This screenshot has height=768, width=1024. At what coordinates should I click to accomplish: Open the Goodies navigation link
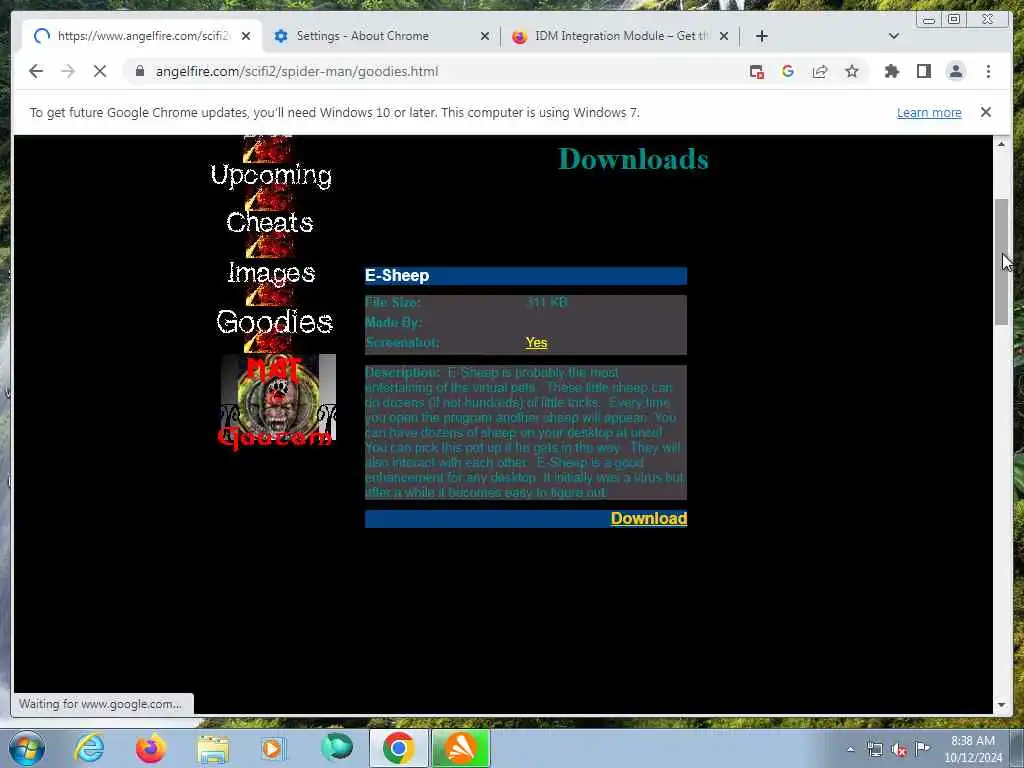(x=274, y=321)
